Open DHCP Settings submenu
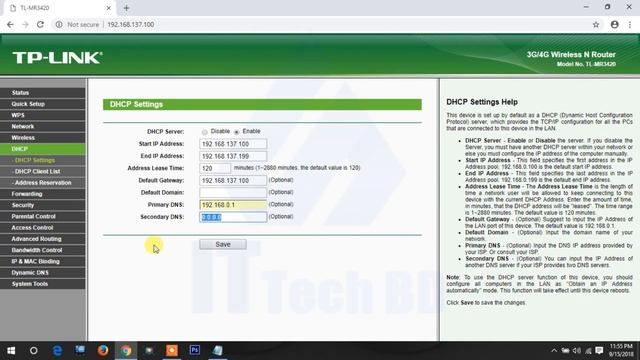640x360 pixels. [x=43, y=160]
